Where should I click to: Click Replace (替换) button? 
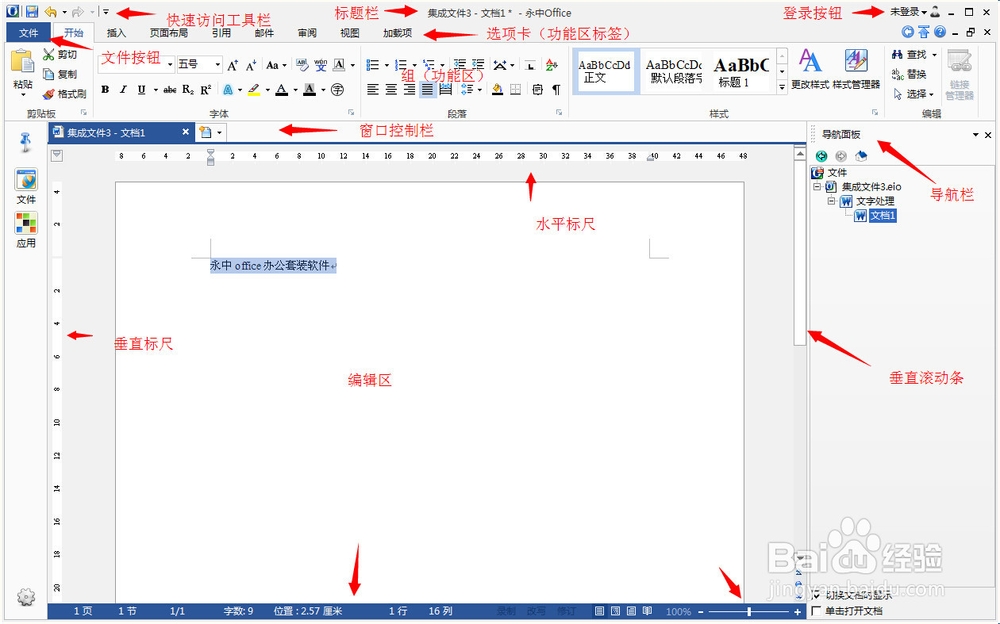point(909,74)
